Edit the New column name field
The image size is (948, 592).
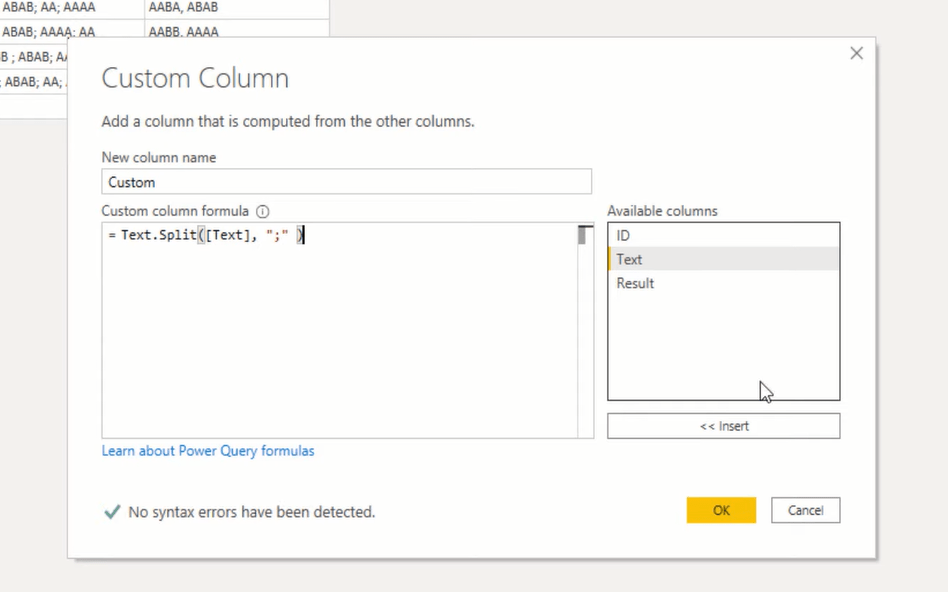[x=346, y=182]
